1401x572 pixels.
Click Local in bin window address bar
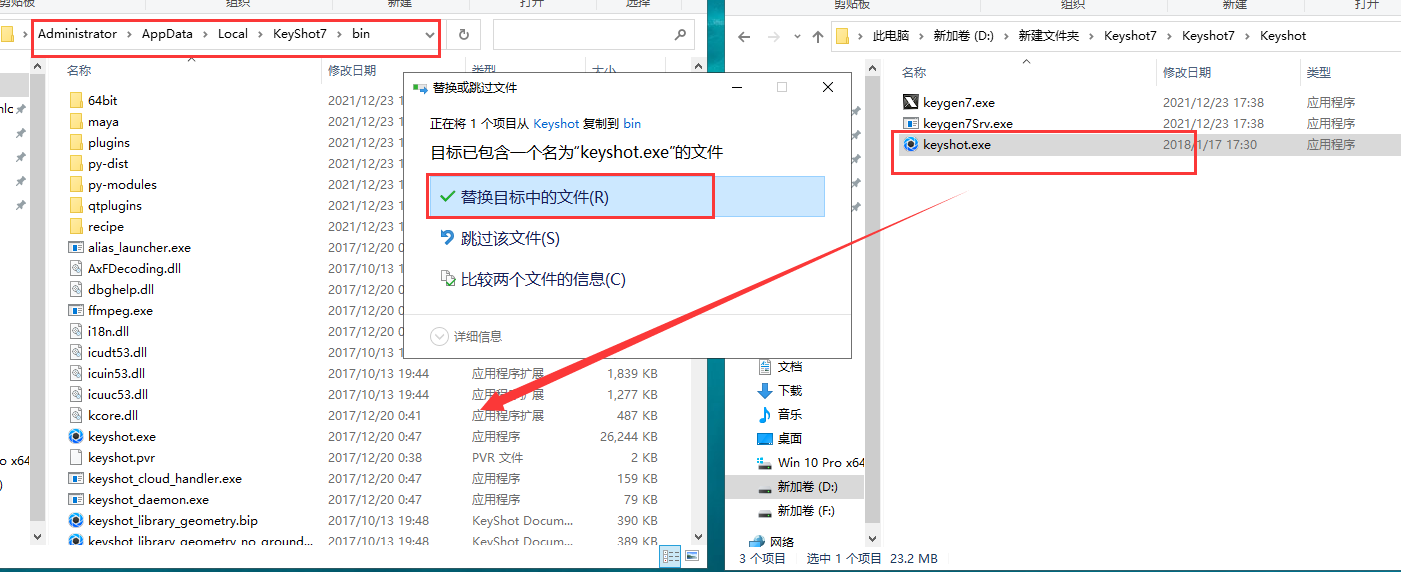pyautogui.click(x=233, y=34)
